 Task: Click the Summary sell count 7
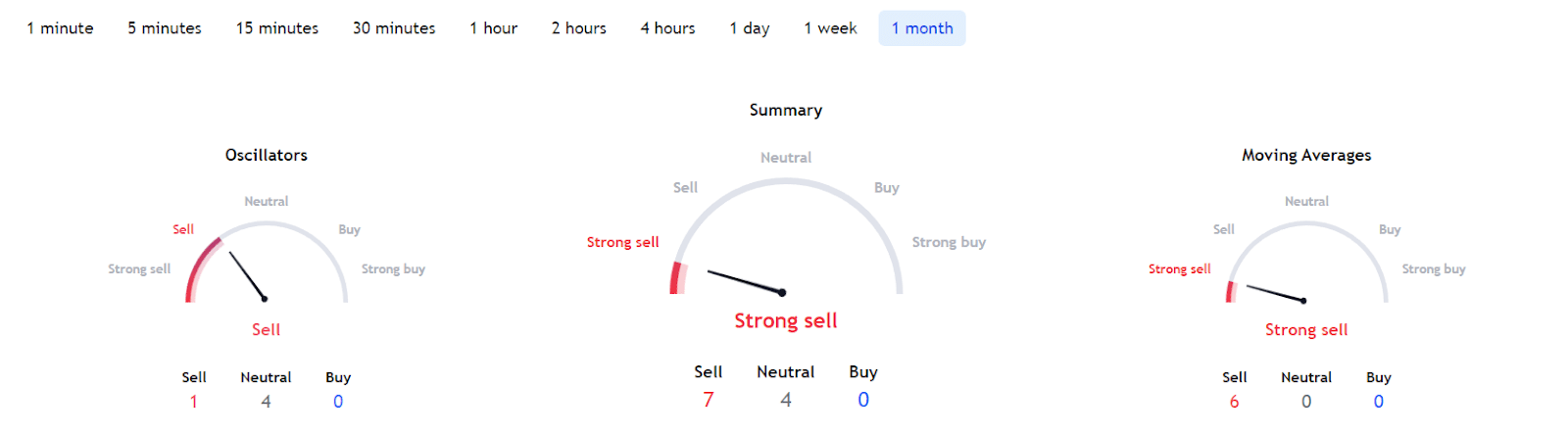[709, 400]
